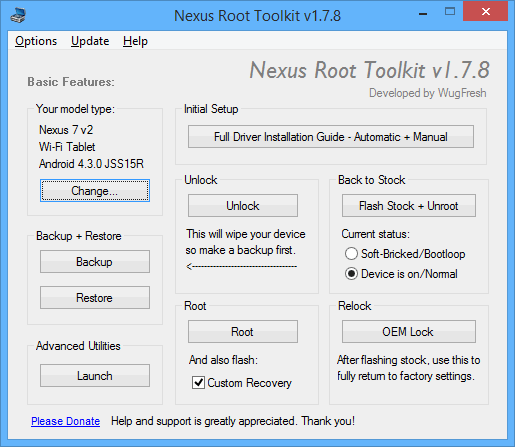Click the 'Nexus 7 v2' model text
This screenshot has height=447, width=515.
point(66,130)
